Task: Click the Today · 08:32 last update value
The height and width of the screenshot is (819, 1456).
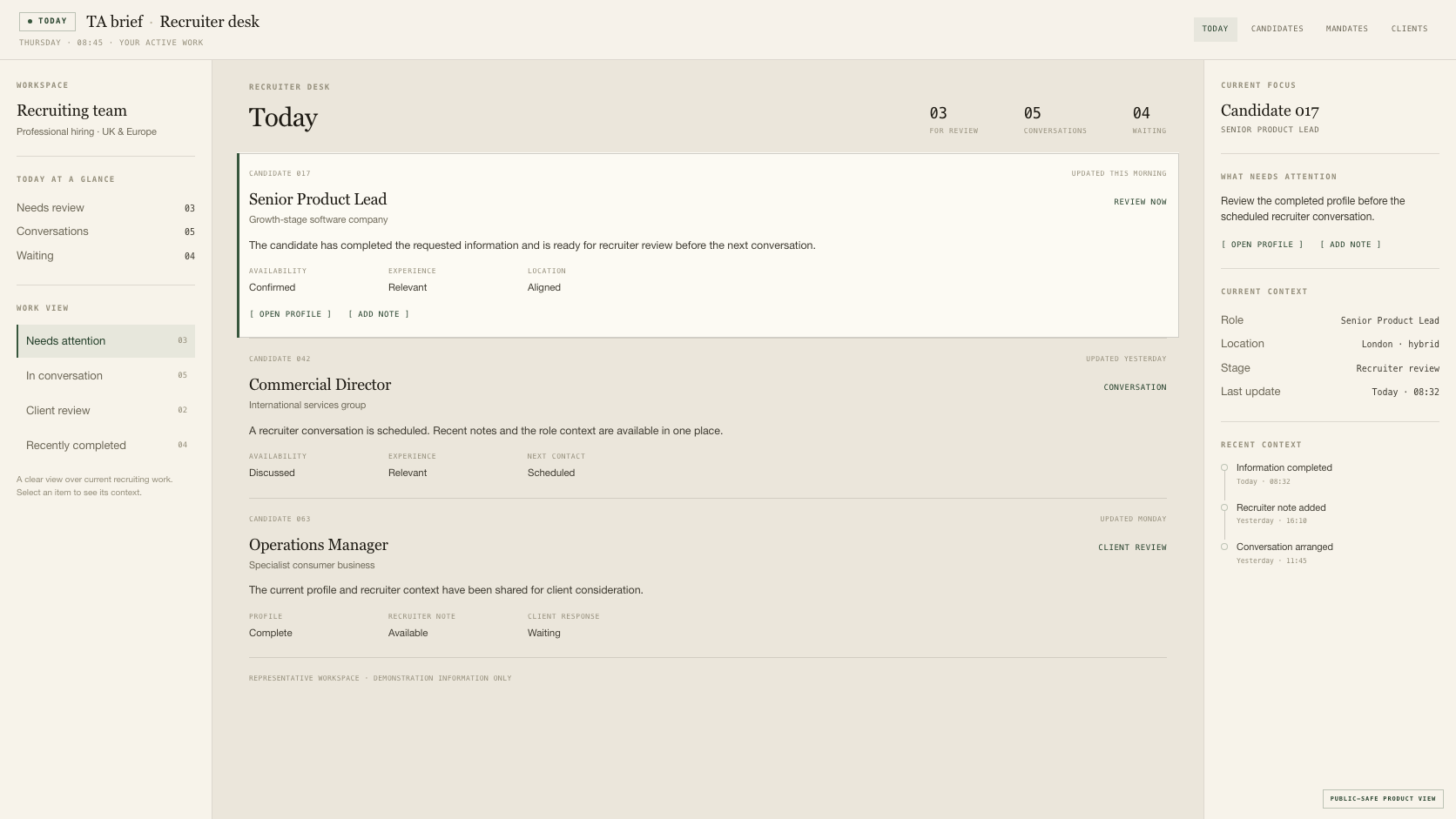Action: pyautogui.click(x=1405, y=393)
